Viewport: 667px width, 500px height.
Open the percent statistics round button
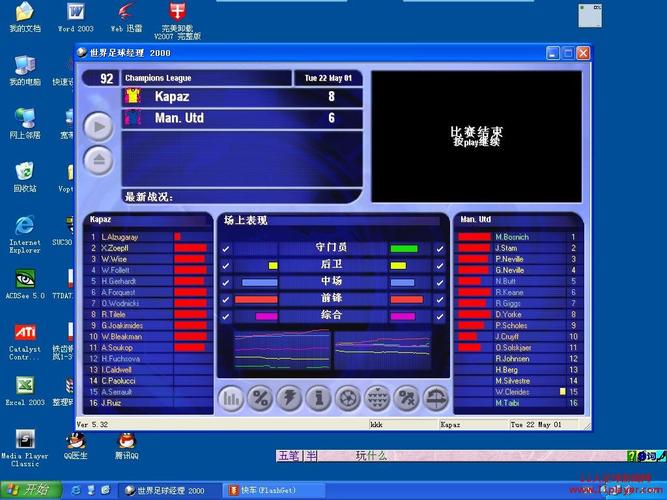click(260, 399)
